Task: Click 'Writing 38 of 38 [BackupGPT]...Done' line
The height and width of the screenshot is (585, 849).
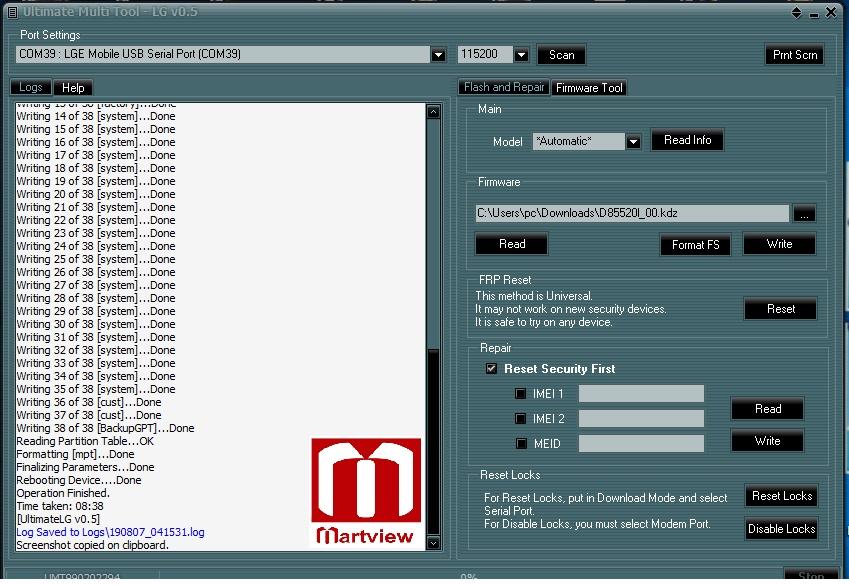Action: [105, 428]
